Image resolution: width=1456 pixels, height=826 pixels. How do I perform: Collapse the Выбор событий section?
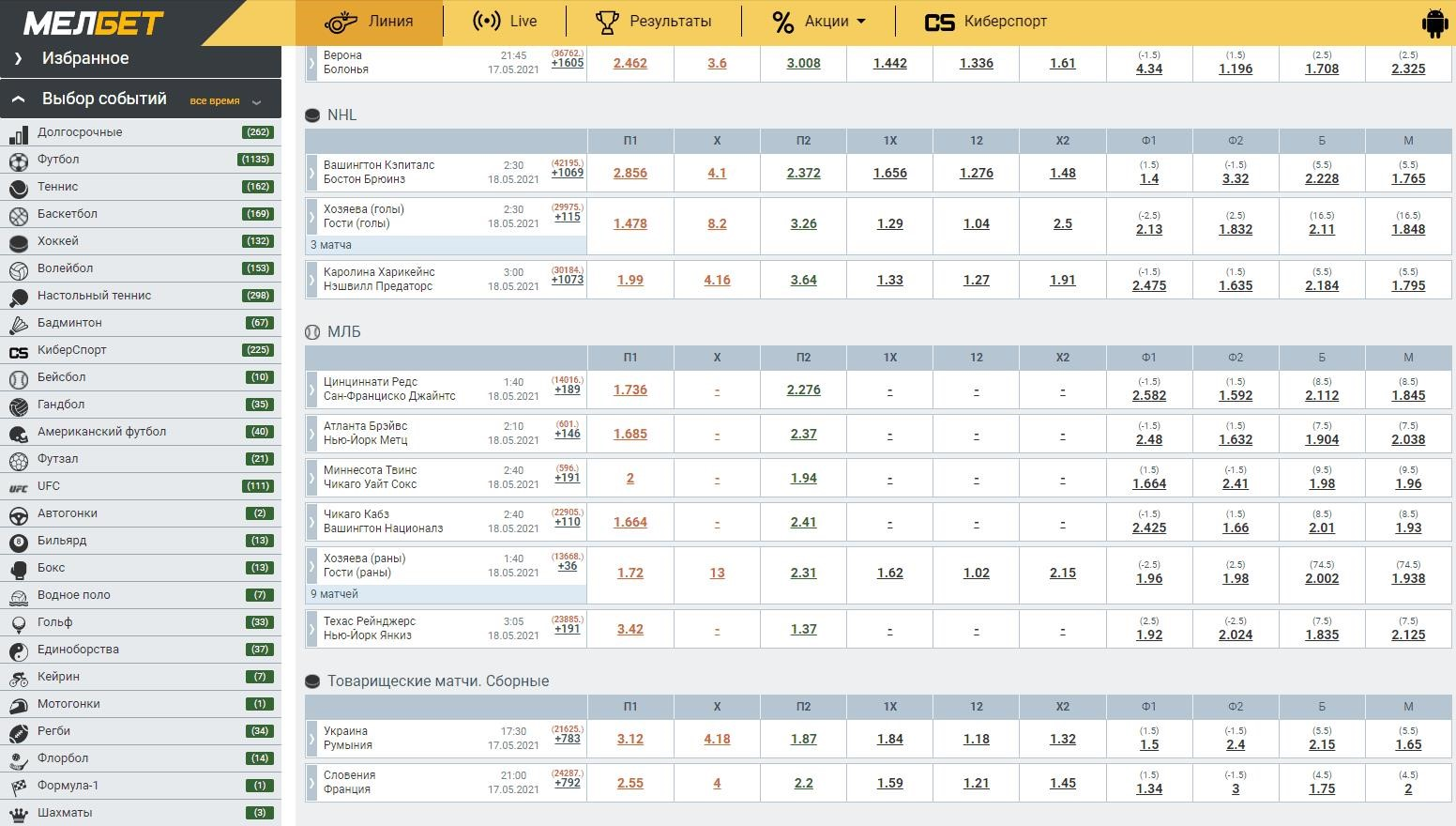141,99
